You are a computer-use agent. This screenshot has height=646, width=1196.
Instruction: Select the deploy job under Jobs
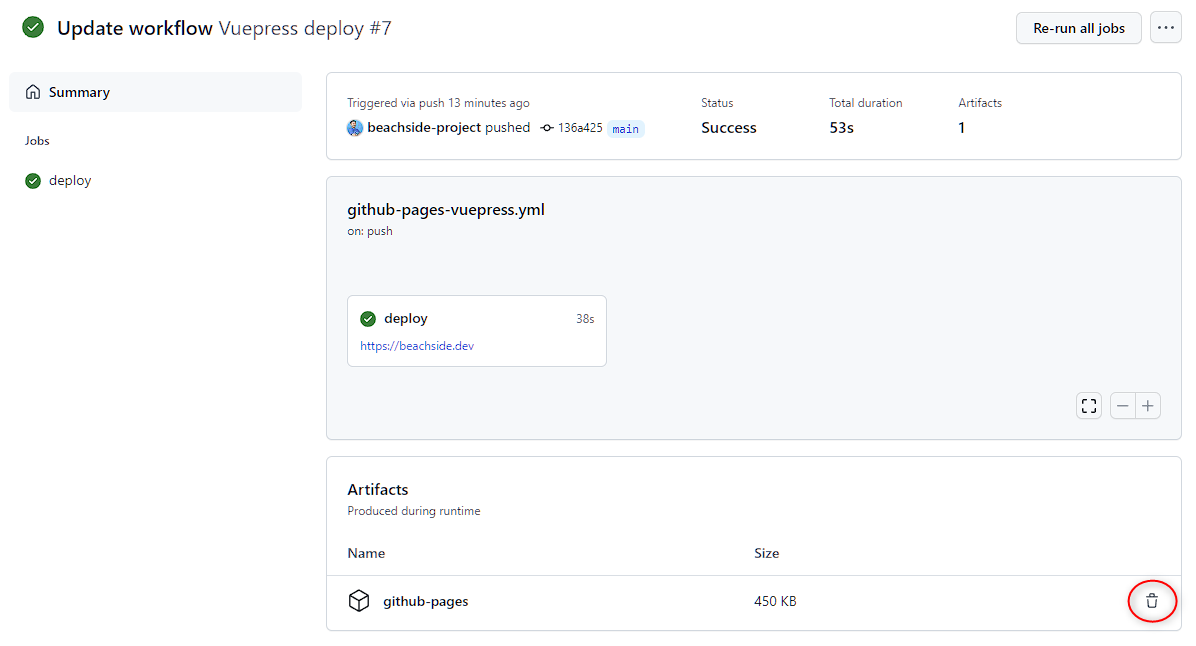[68, 180]
